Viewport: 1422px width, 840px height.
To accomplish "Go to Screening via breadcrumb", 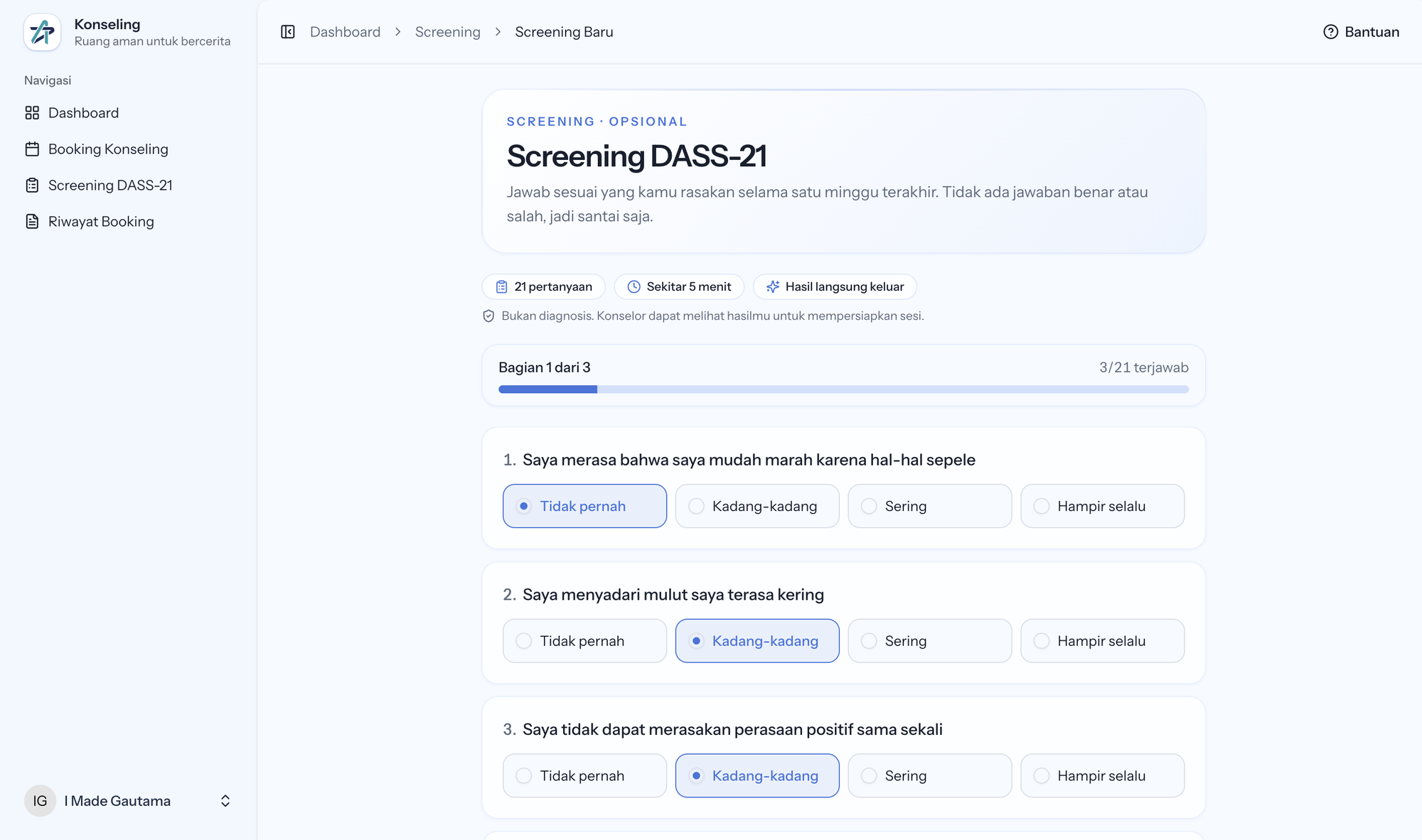I will pos(447,32).
